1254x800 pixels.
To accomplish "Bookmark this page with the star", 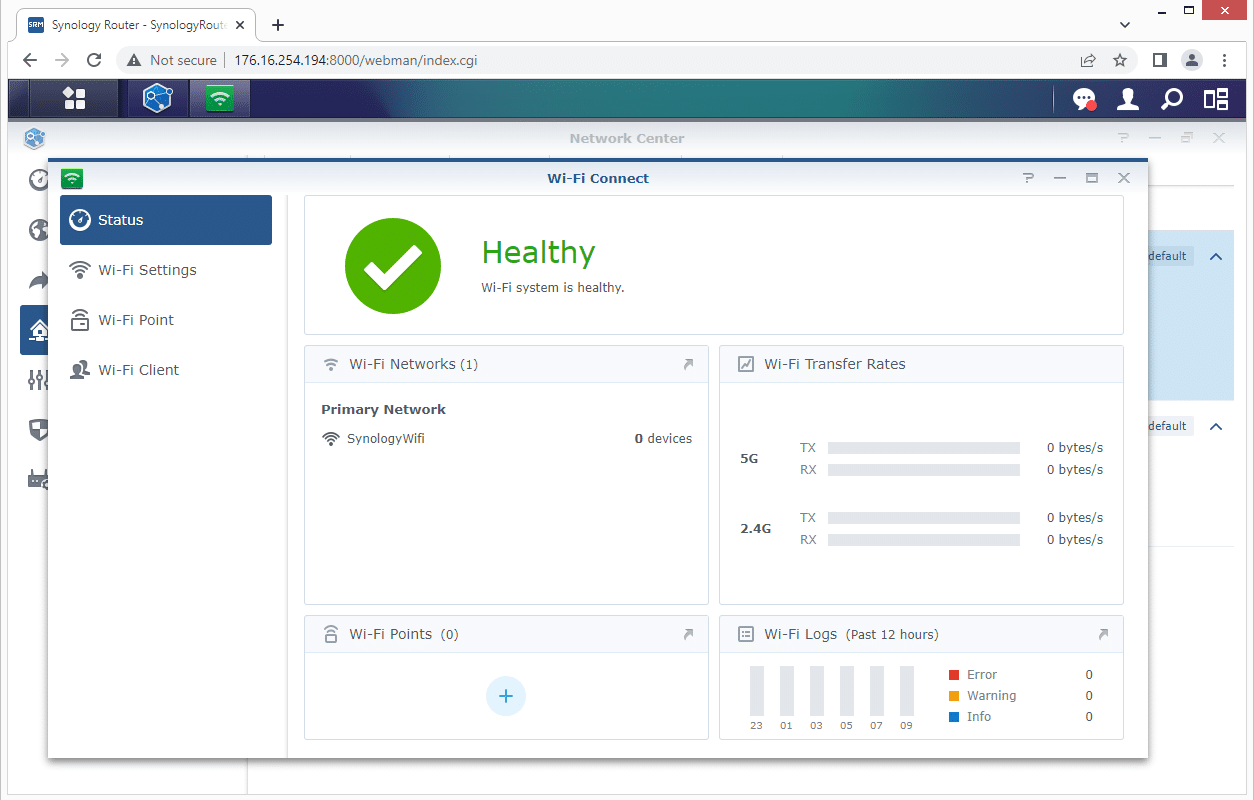I will pyautogui.click(x=1120, y=60).
